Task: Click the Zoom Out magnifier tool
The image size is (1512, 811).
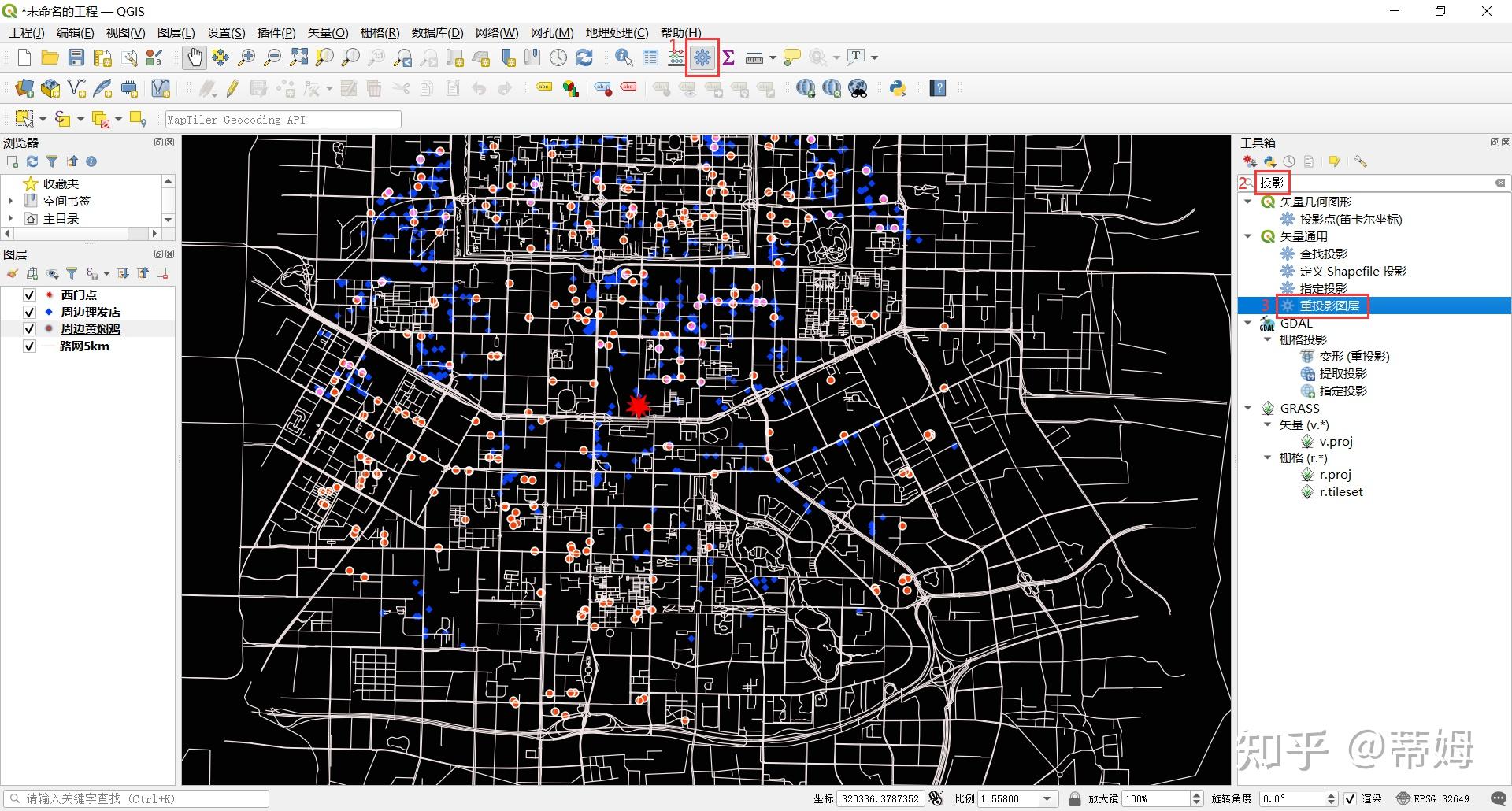Action: pyautogui.click(x=272, y=57)
